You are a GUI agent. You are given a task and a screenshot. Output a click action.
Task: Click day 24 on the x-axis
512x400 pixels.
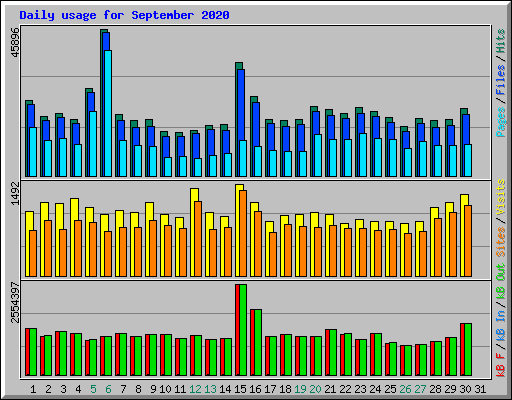coord(375,389)
